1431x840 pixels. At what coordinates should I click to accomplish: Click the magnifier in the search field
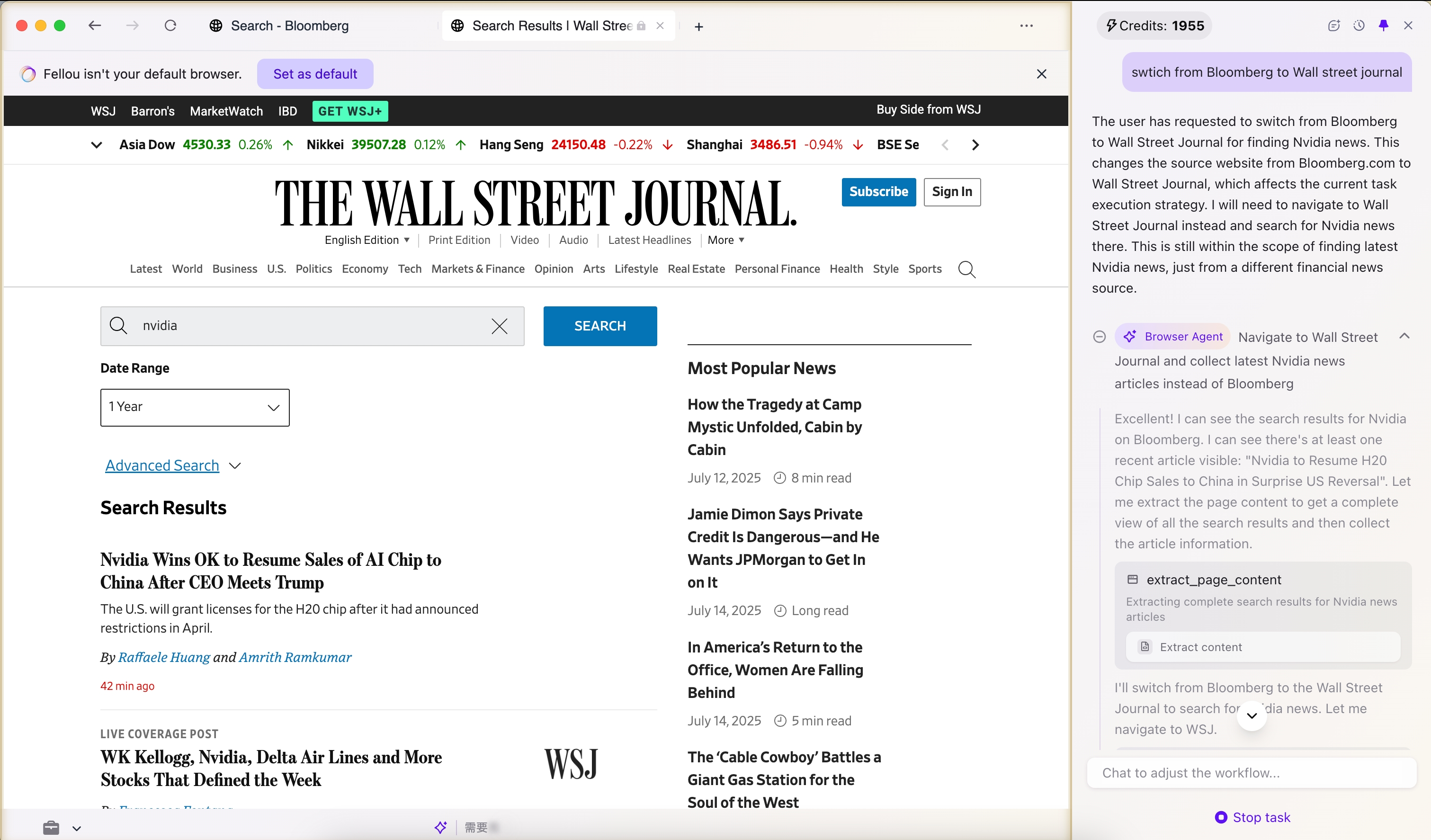[x=118, y=325]
